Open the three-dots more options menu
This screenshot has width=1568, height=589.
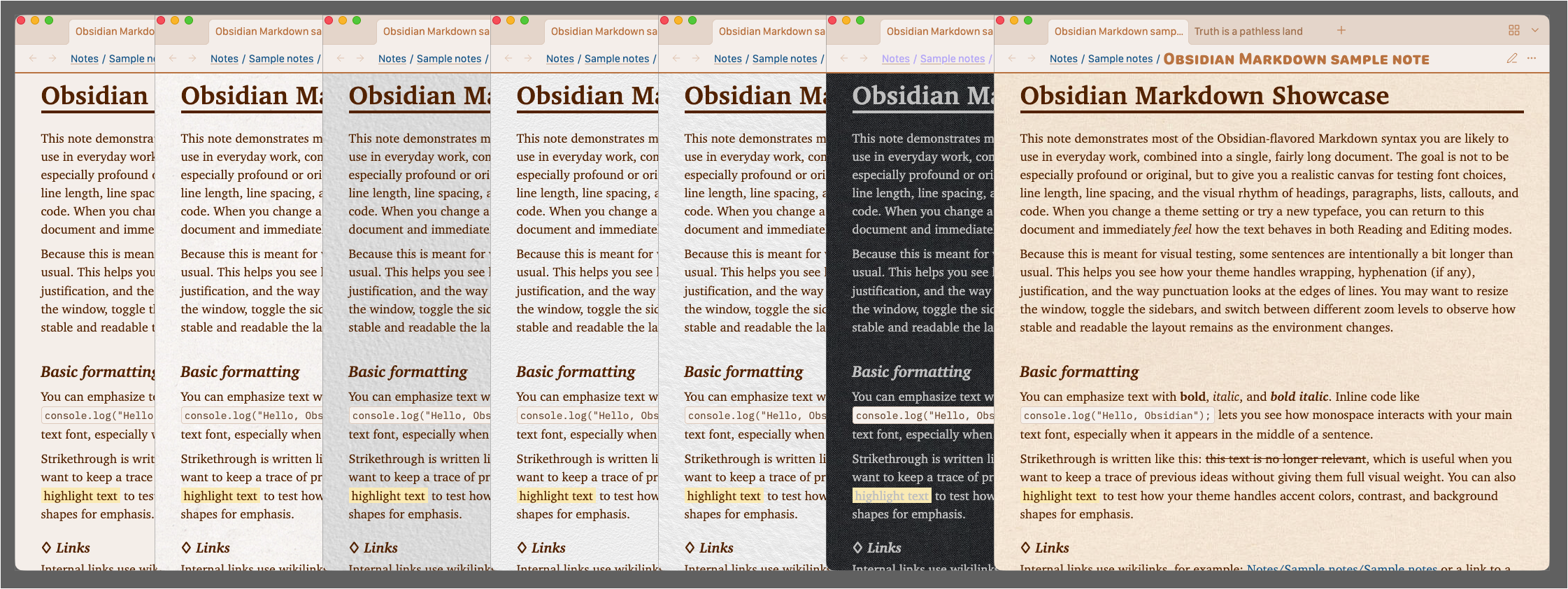1532,58
